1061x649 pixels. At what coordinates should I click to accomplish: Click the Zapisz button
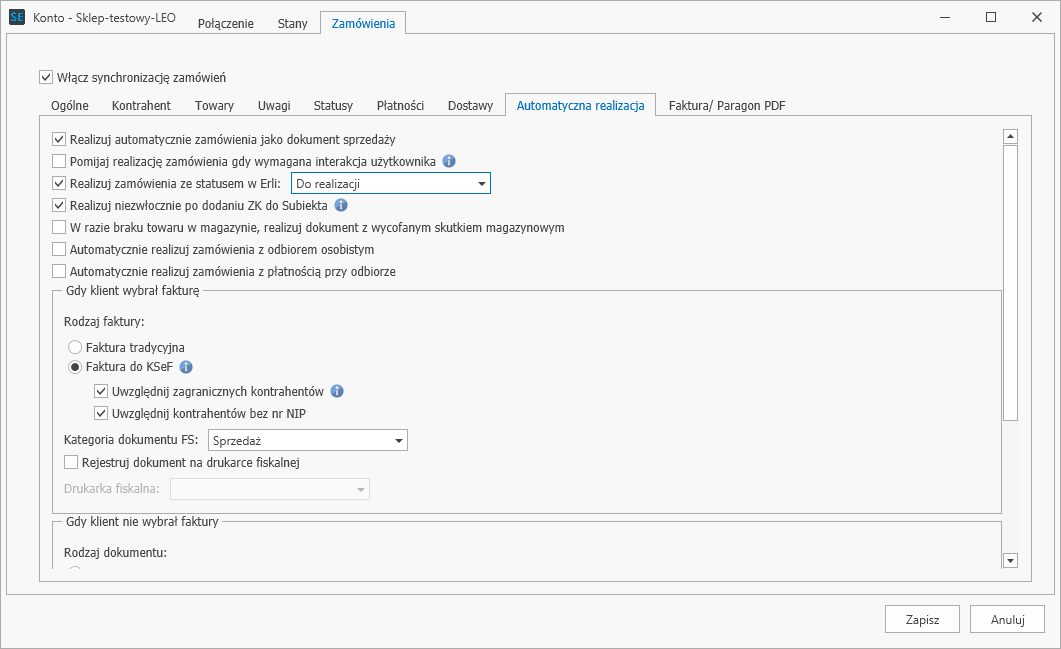click(922, 619)
